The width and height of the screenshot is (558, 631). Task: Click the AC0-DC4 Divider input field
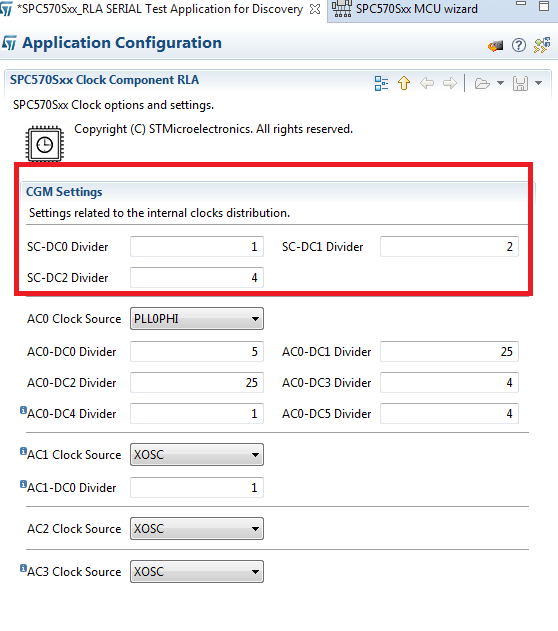click(197, 413)
